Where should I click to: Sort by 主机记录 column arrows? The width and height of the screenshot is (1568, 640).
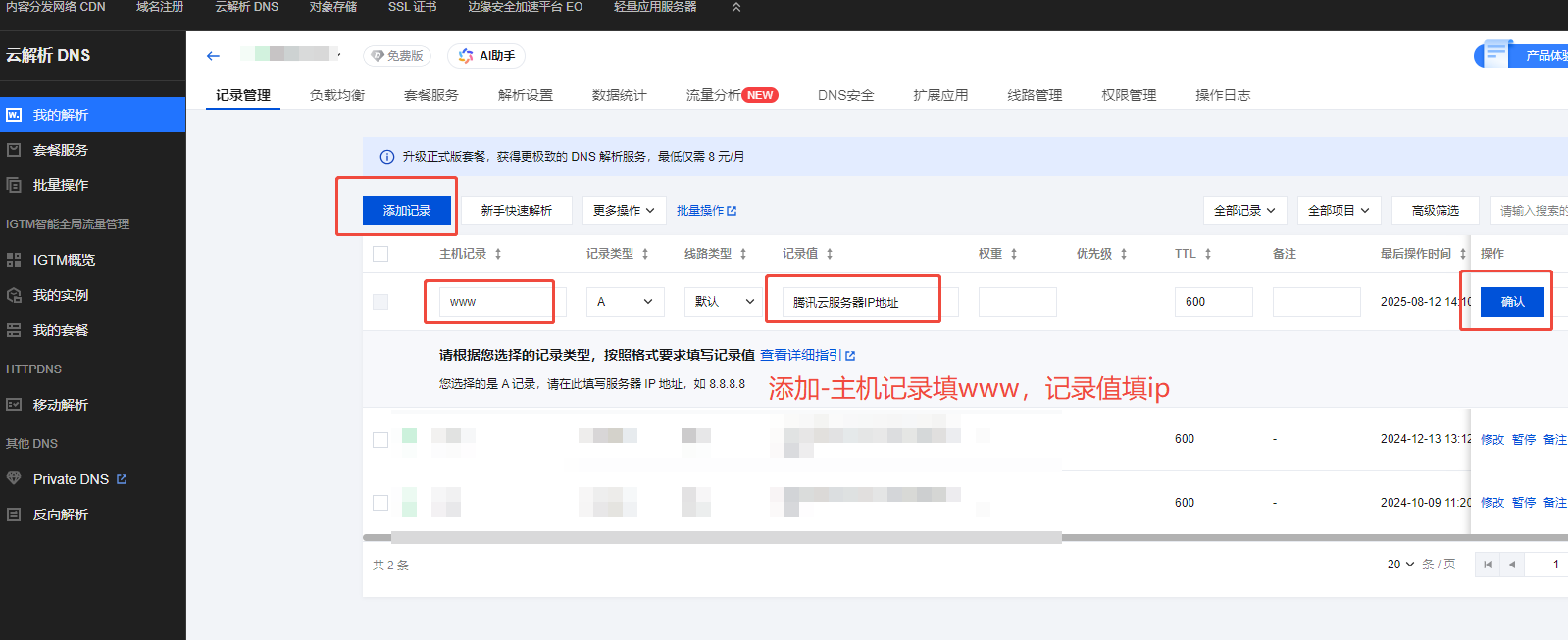[498, 254]
